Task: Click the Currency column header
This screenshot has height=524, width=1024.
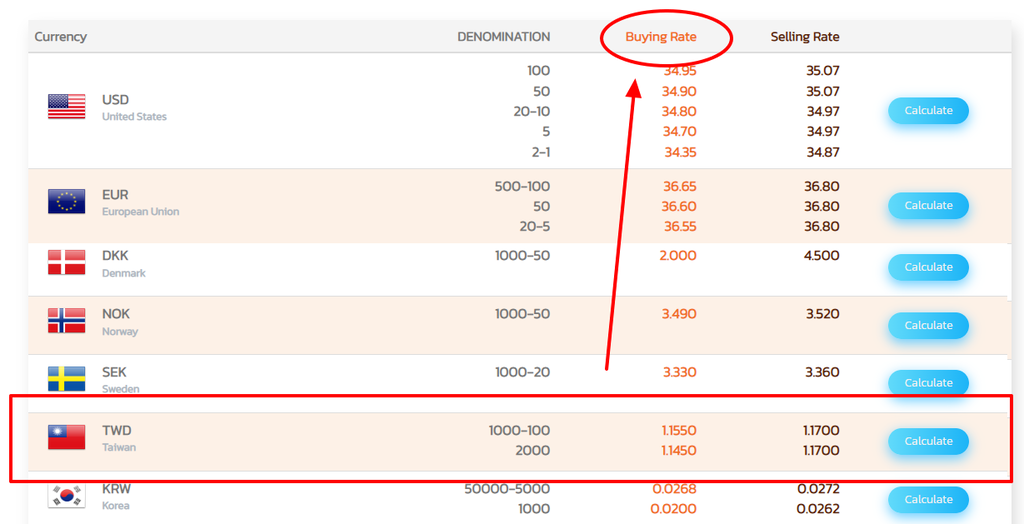Action: tap(61, 37)
